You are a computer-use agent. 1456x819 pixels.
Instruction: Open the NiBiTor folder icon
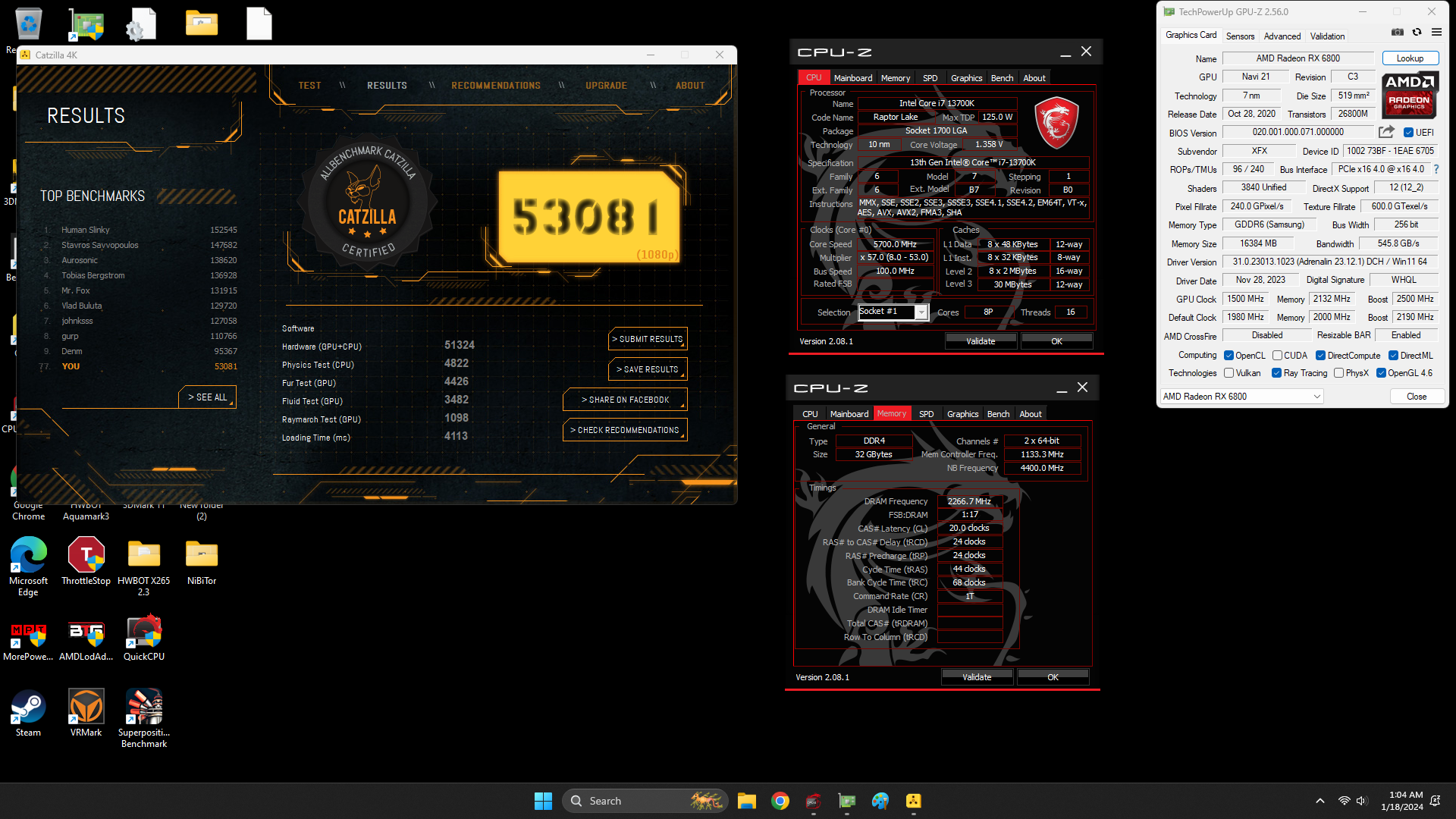(x=202, y=561)
